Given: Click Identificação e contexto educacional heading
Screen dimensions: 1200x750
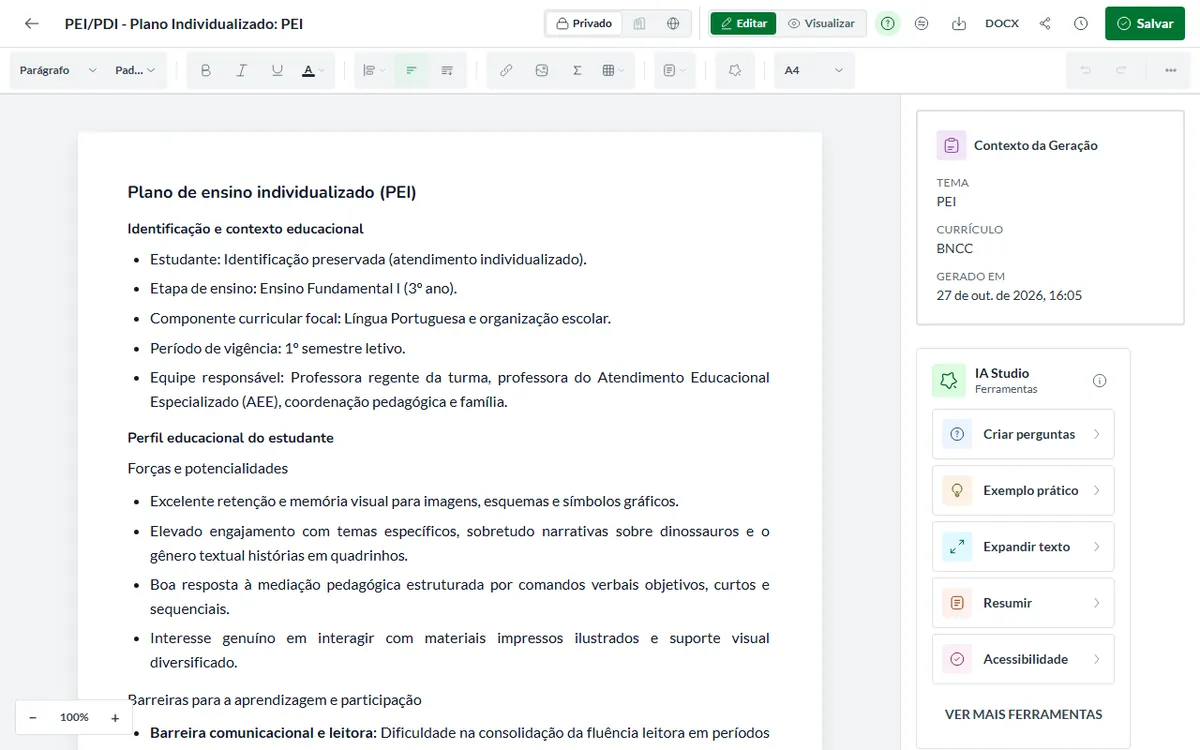Looking at the screenshot, I should point(245,229).
